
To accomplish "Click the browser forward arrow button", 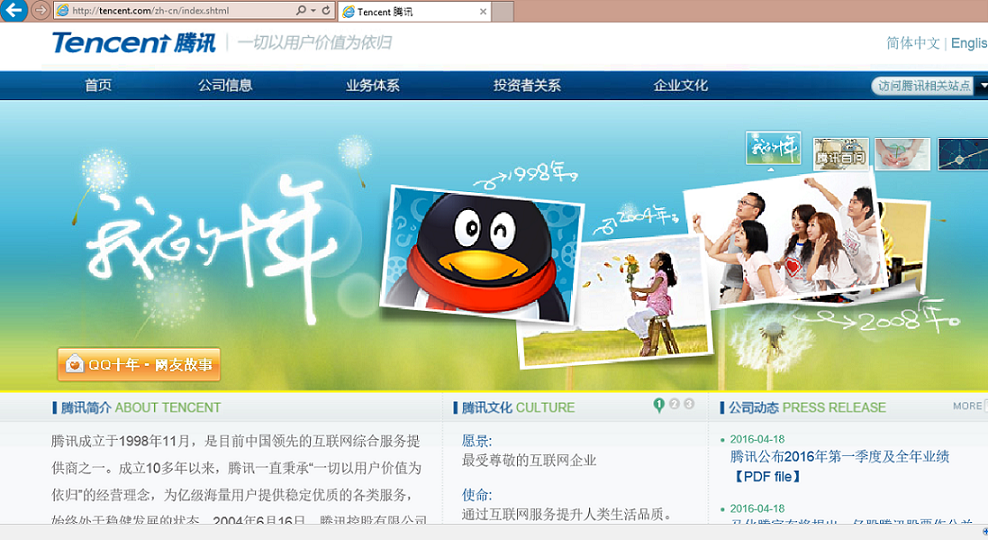I will [40, 10].
